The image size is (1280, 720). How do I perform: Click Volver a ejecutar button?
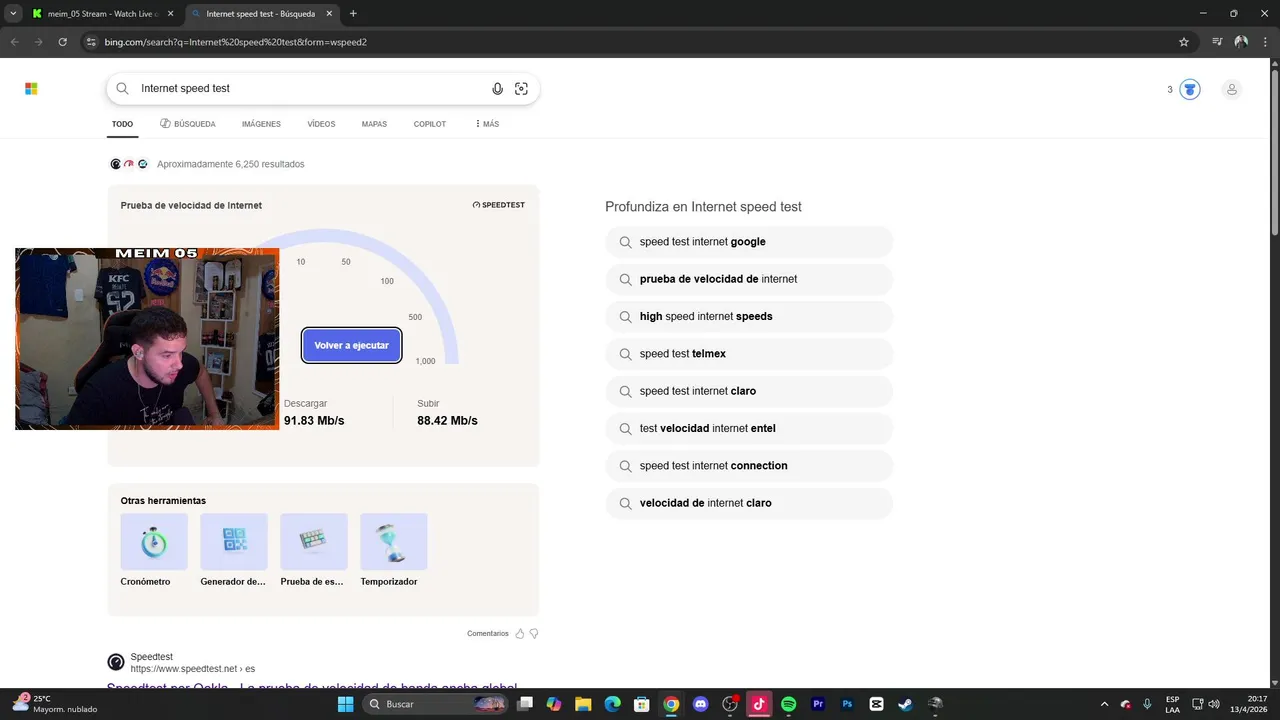pyautogui.click(x=352, y=345)
